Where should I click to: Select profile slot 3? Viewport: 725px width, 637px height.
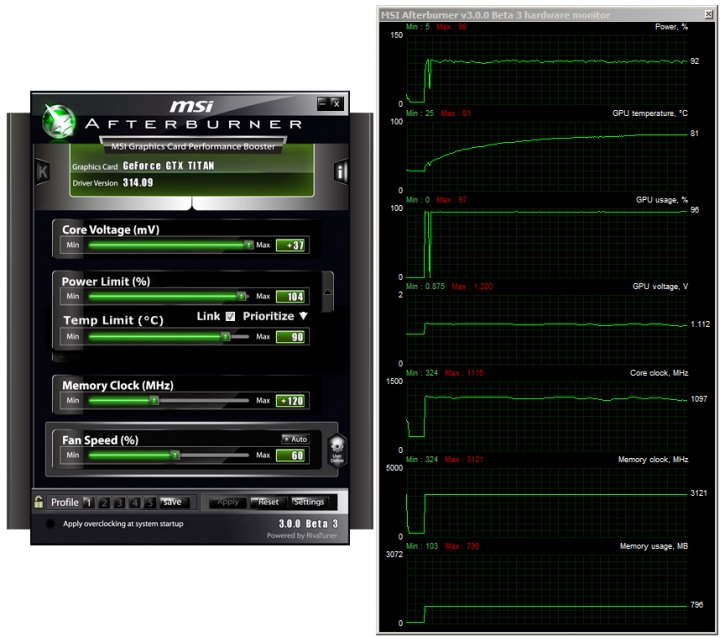coord(119,502)
